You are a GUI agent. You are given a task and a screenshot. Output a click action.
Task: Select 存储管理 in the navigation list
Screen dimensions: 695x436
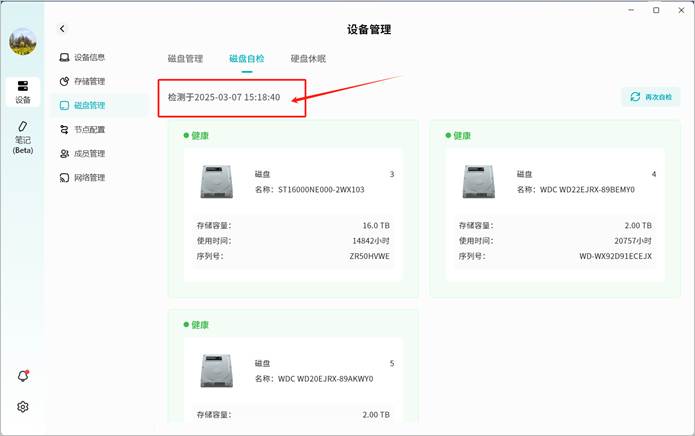88,81
